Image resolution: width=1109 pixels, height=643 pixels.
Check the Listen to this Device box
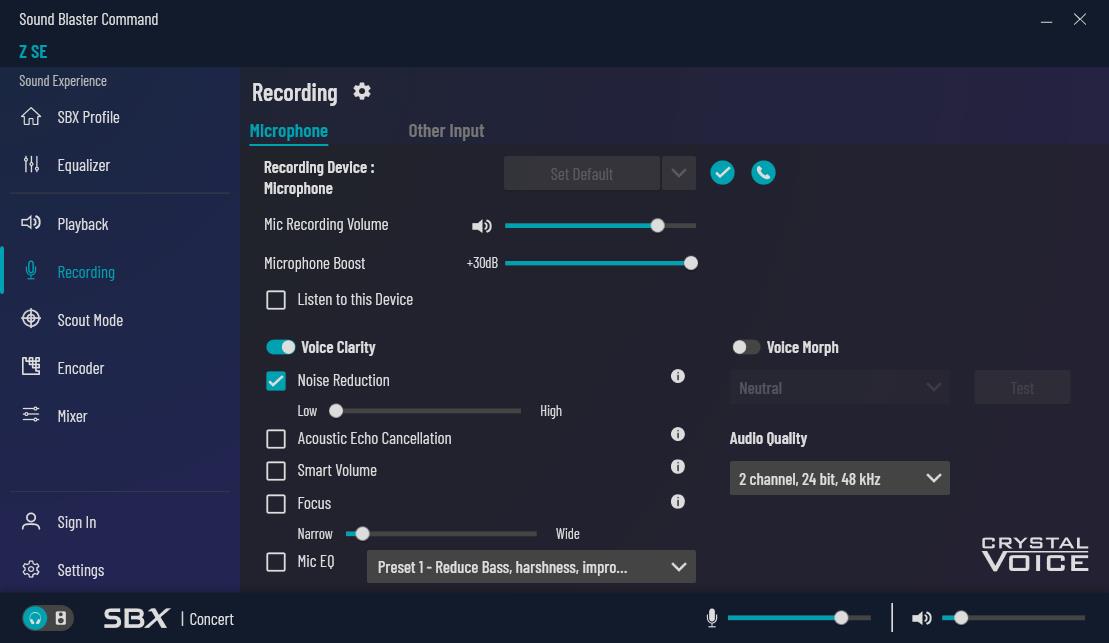[x=276, y=300]
